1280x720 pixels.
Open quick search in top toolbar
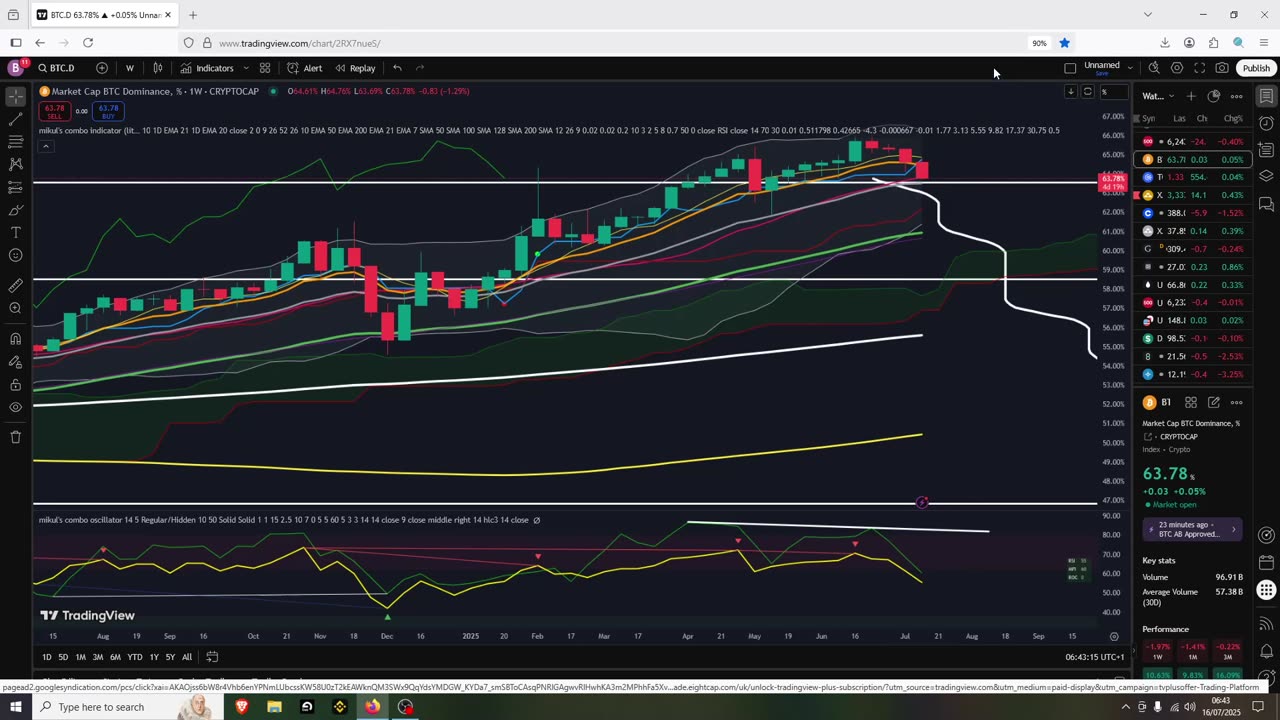[x=1154, y=68]
